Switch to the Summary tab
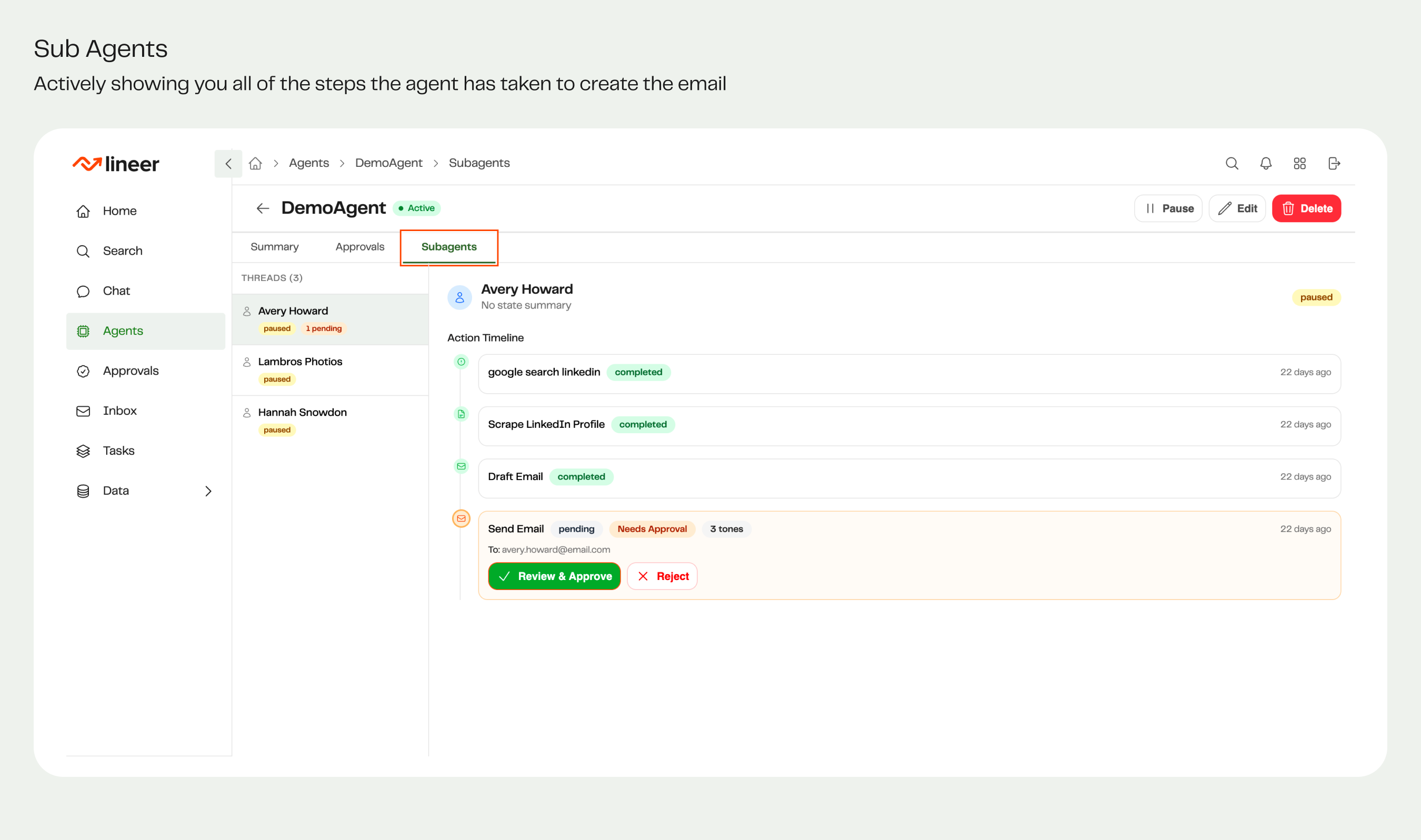The height and width of the screenshot is (840, 1421). point(275,247)
